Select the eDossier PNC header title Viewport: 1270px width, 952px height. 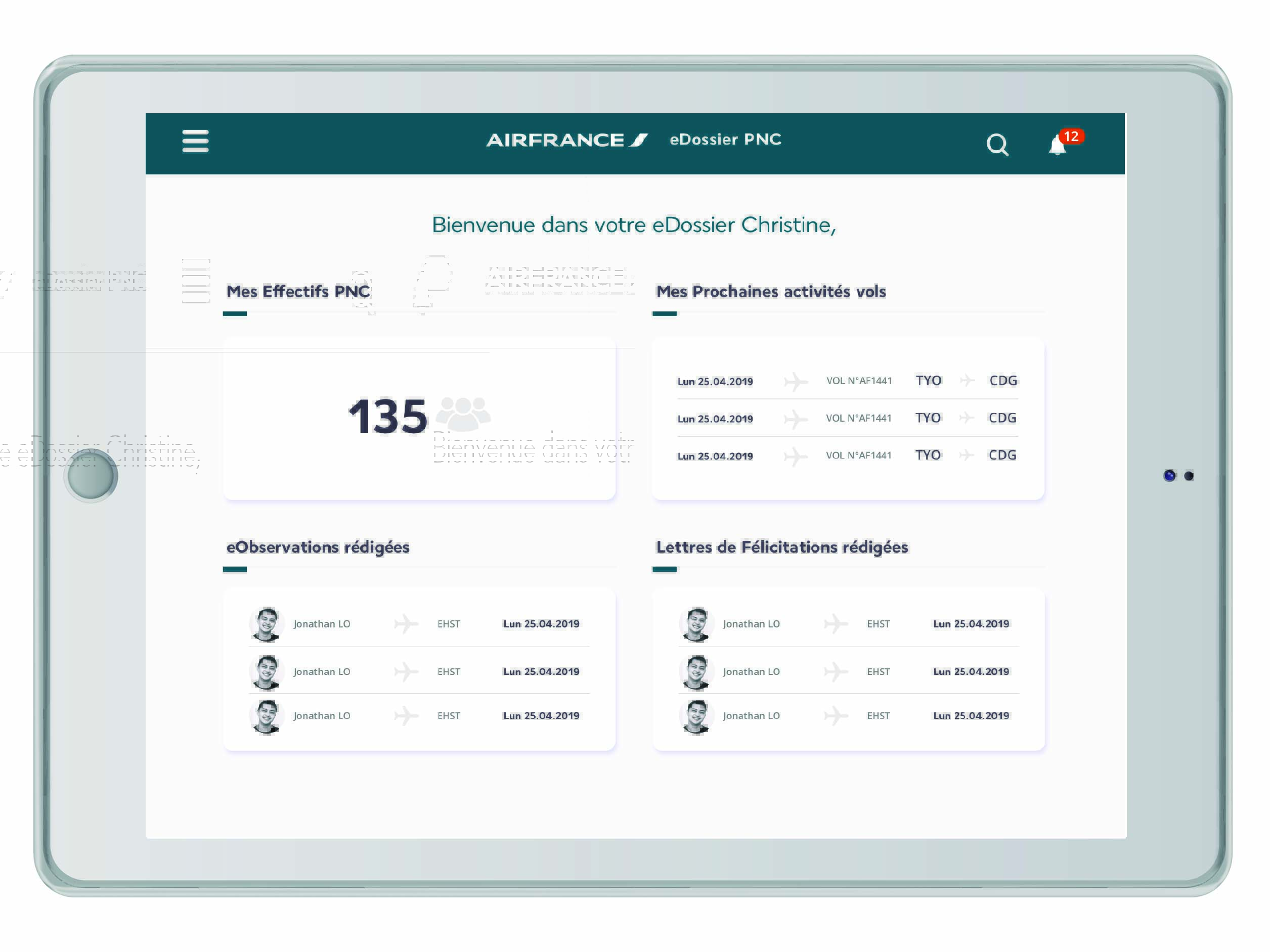coord(725,140)
